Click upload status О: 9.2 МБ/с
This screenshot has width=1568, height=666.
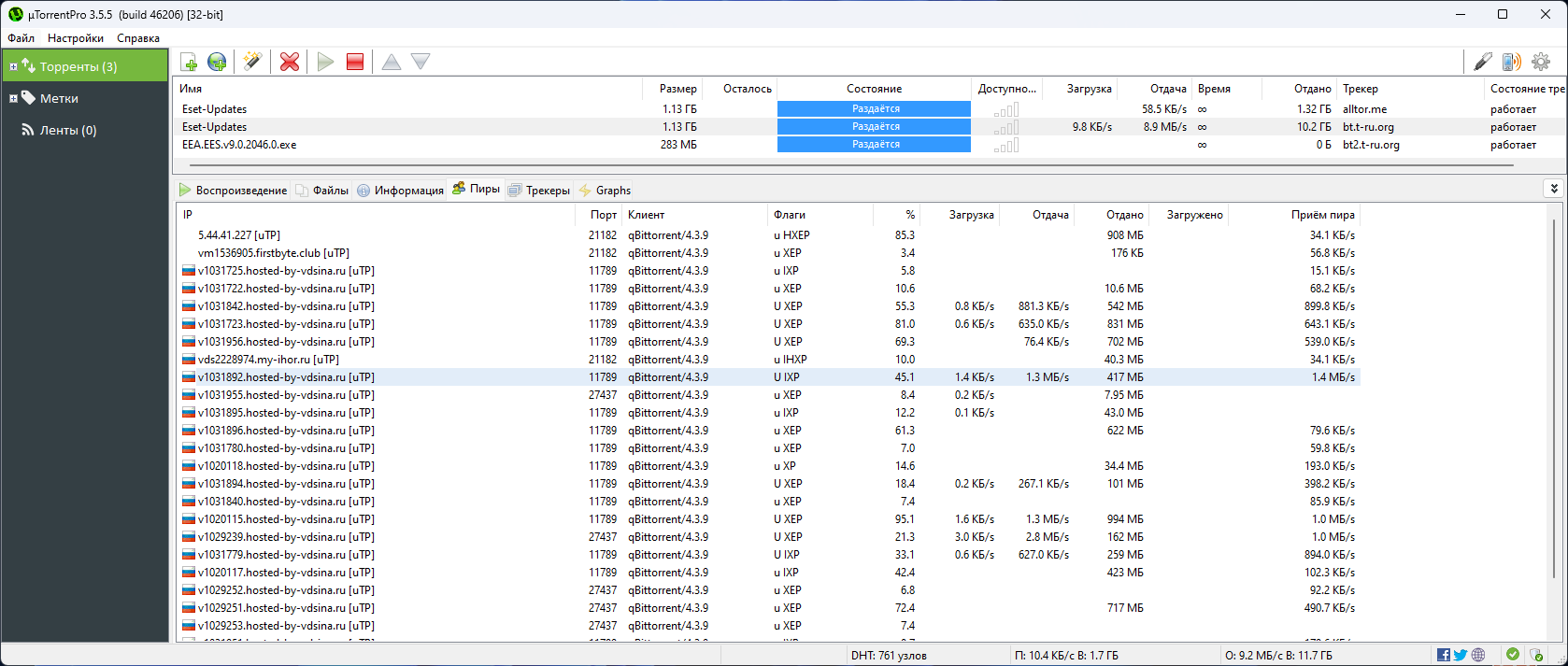pos(1278,655)
